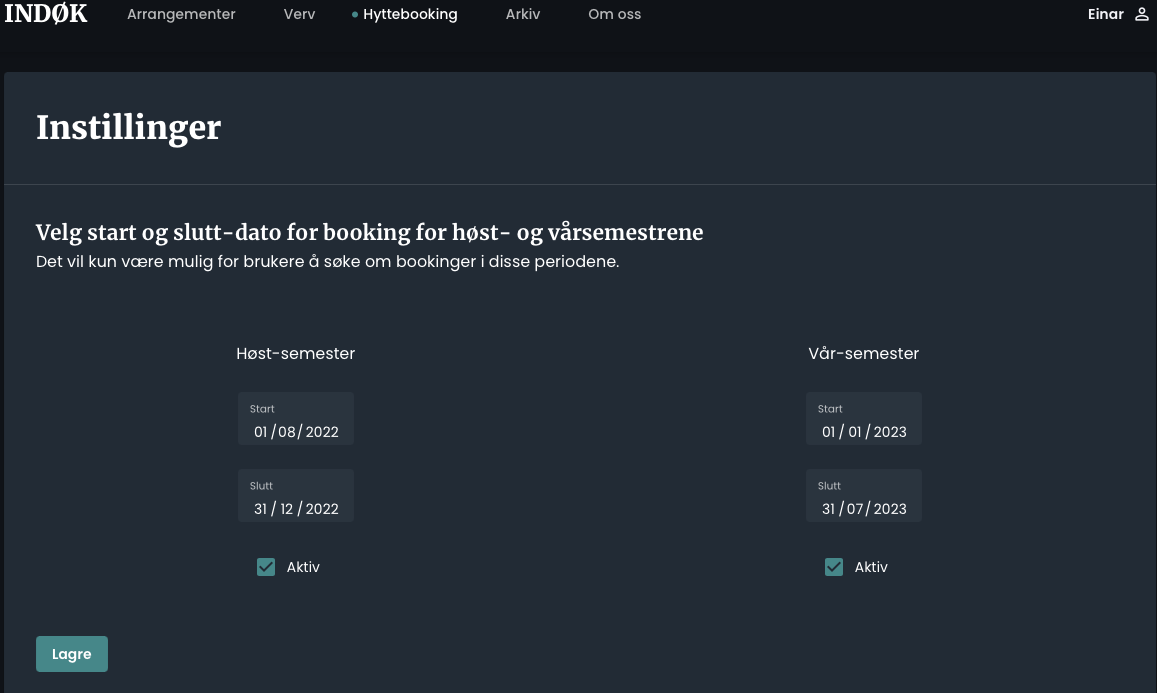
Task: Click the Einar account name
Action: 1106,14
